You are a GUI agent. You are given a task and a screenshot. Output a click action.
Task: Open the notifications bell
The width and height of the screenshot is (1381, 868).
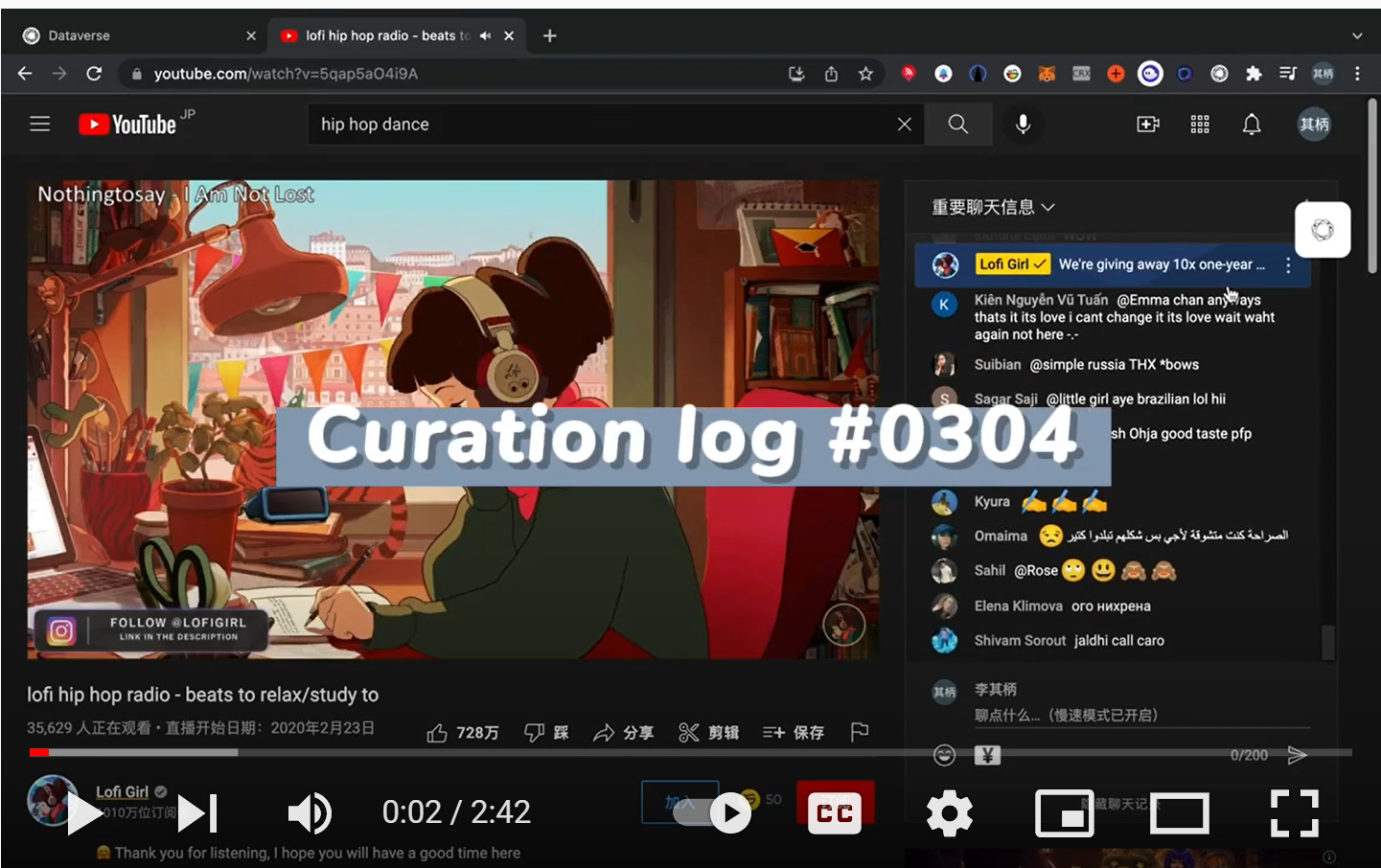(1252, 124)
